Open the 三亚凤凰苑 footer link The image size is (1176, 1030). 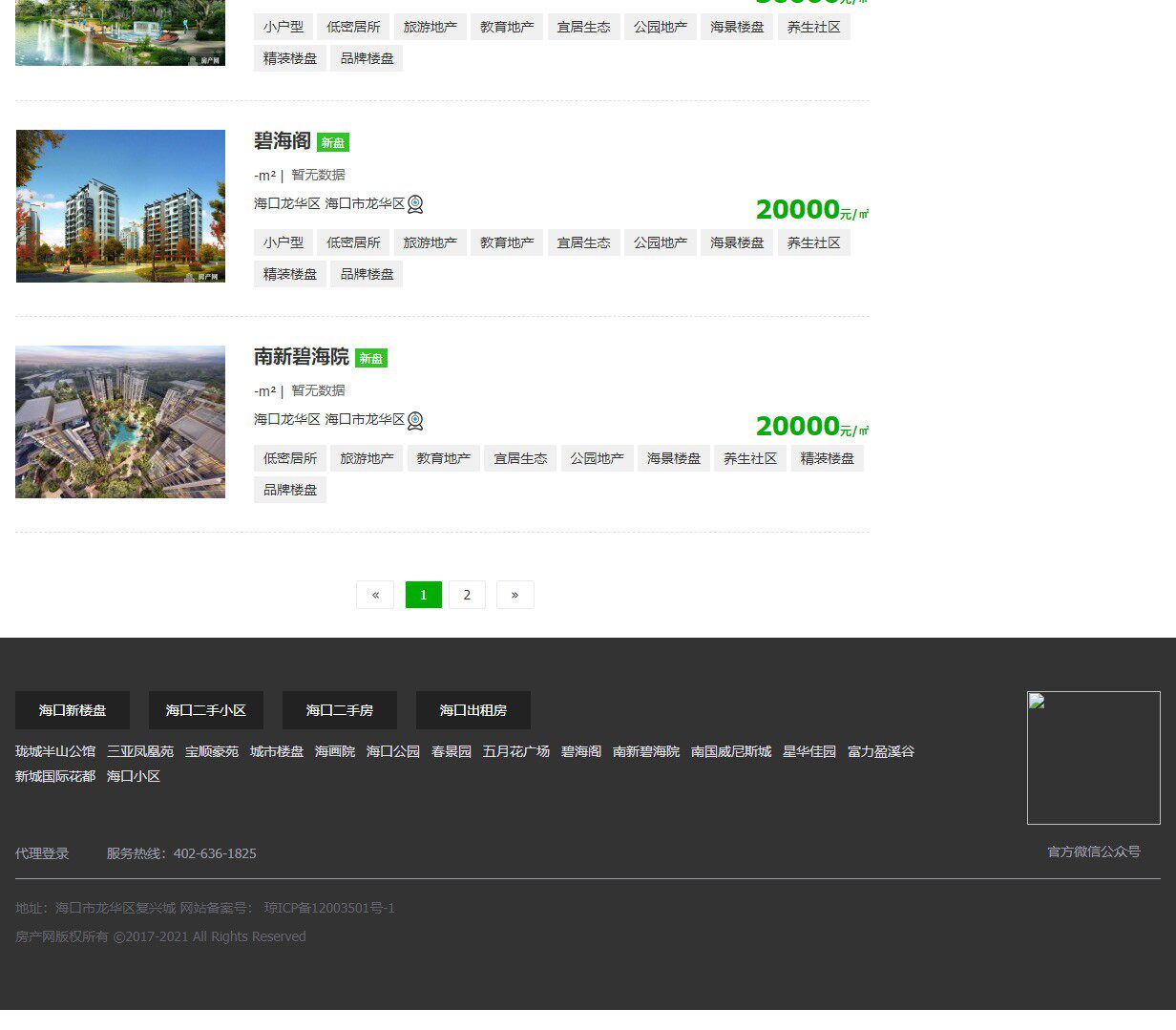[x=139, y=751]
